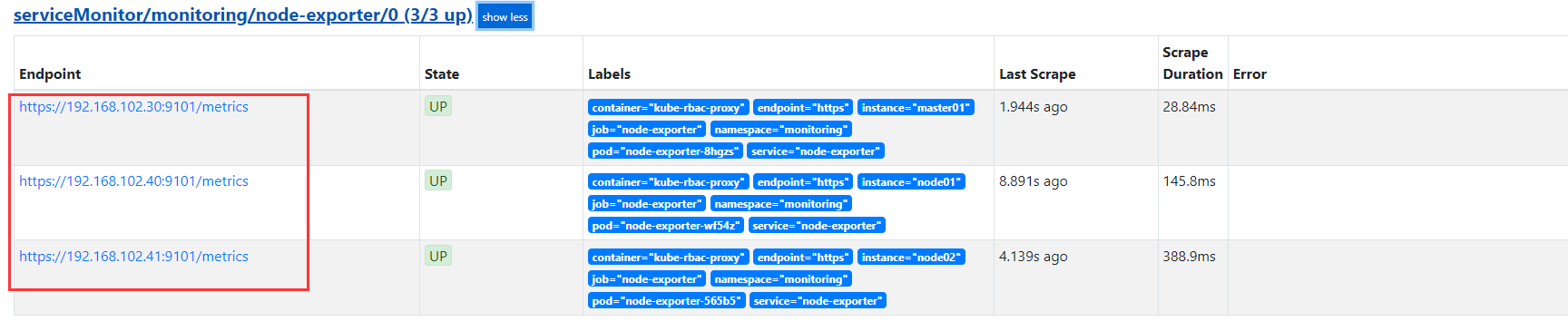Image resolution: width=1568 pixels, height=331 pixels.
Task: Click the '4.139s ago' last scrape value
Action: pos(1034,257)
